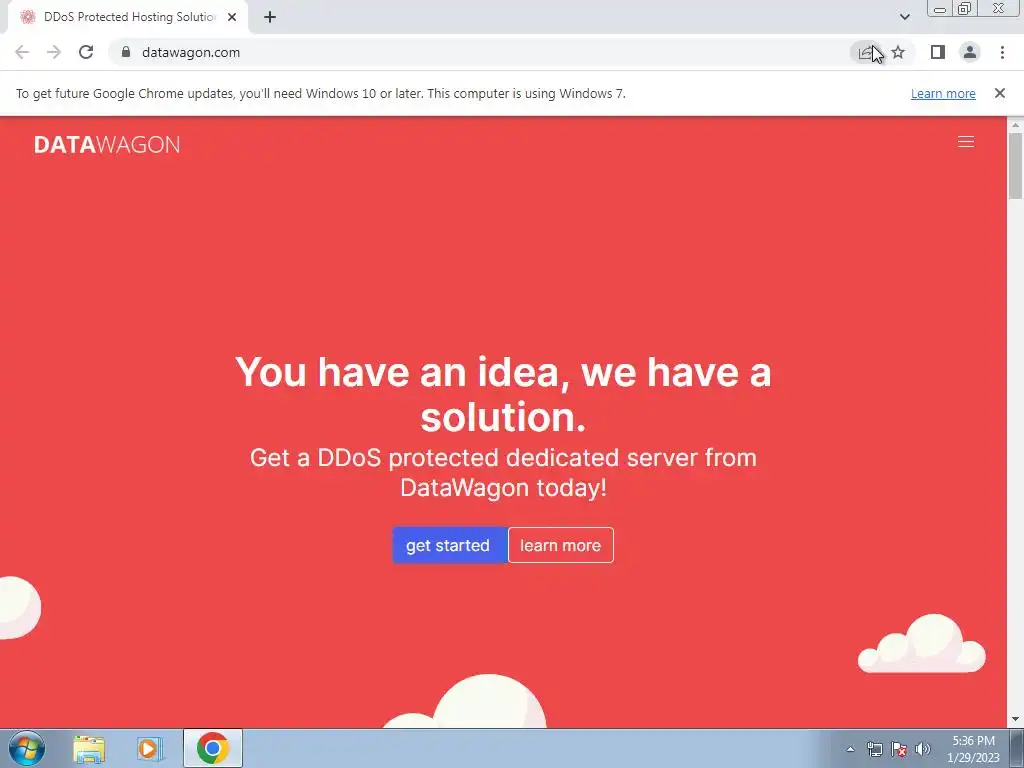The width and height of the screenshot is (1024, 768).
Task: Click the learn more button
Action: [560, 545]
